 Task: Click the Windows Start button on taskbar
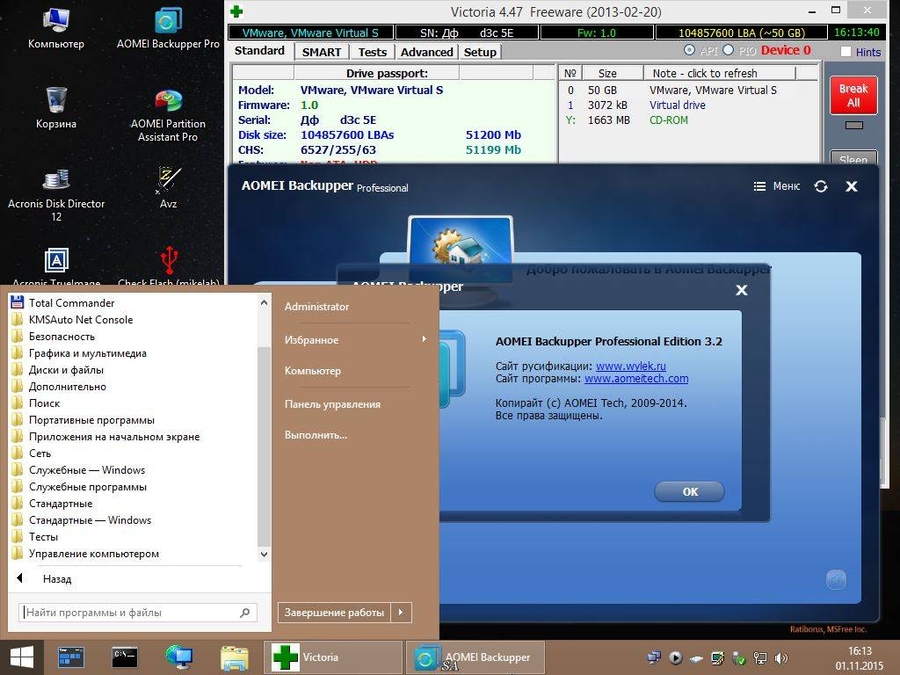coord(22,657)
